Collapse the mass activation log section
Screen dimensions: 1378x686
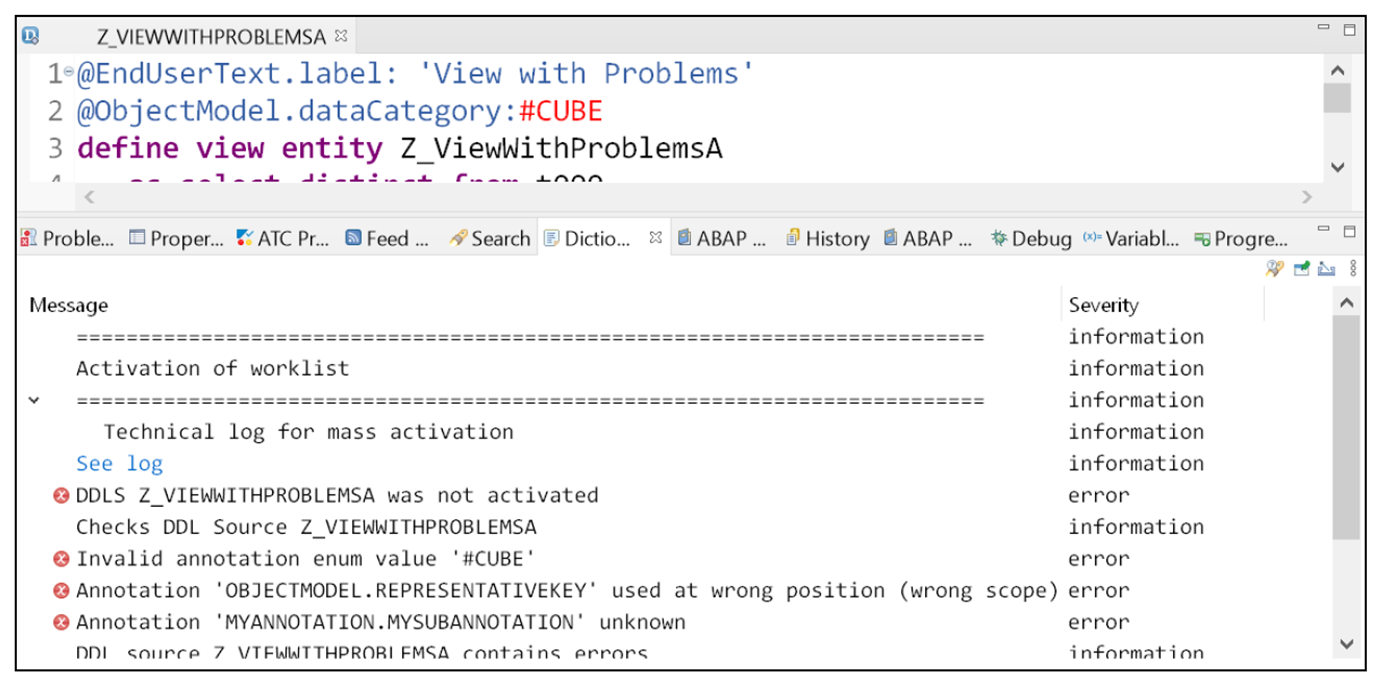36,399
